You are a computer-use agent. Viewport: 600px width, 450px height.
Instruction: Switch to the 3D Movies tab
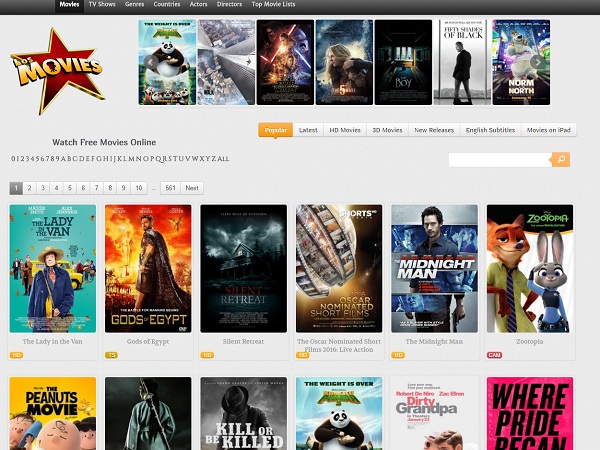point(387,130)
